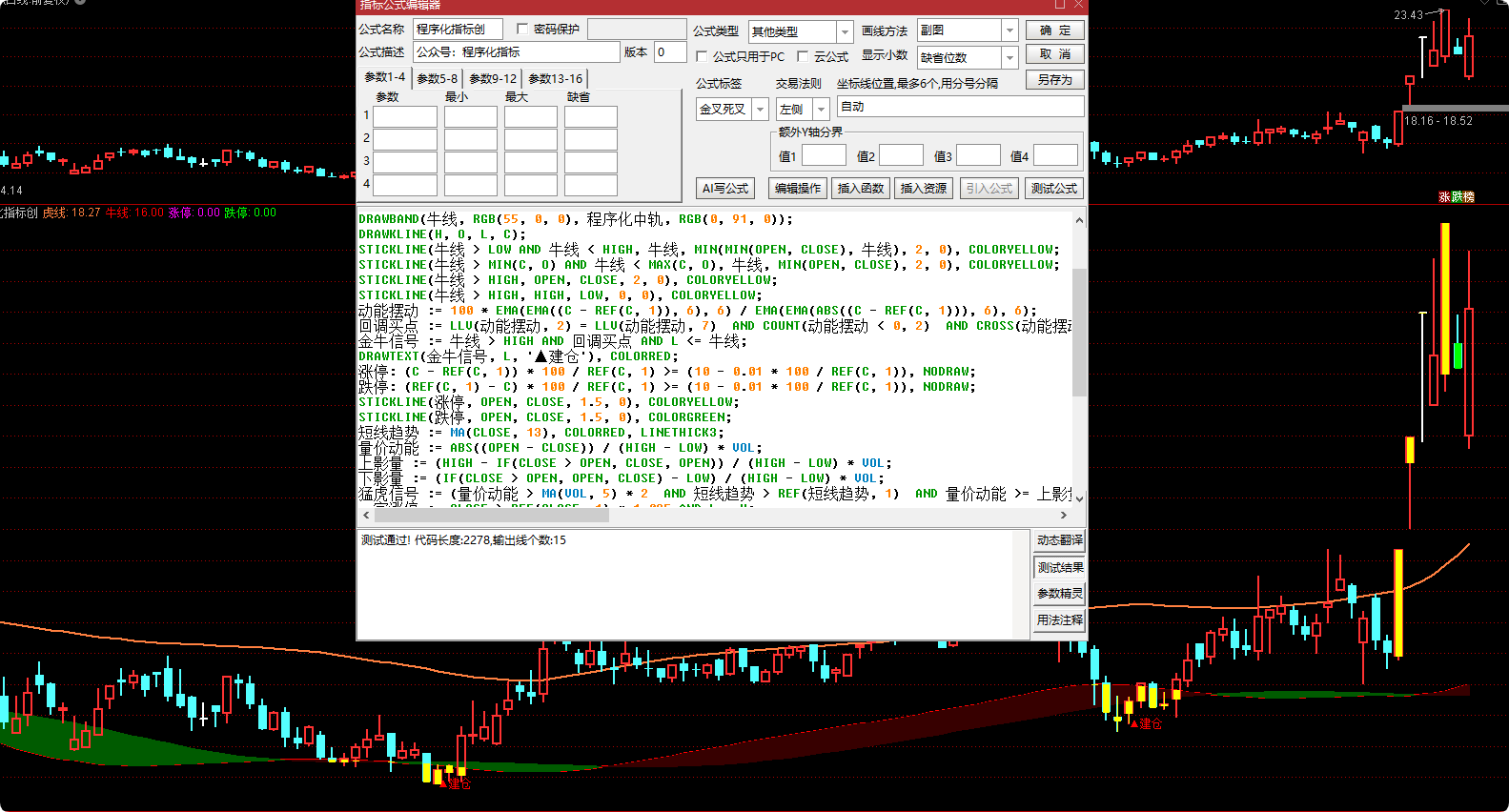Save formula using 另存为 button
The height and width of the screenshot is (812, 1509).
(1054, 80)
